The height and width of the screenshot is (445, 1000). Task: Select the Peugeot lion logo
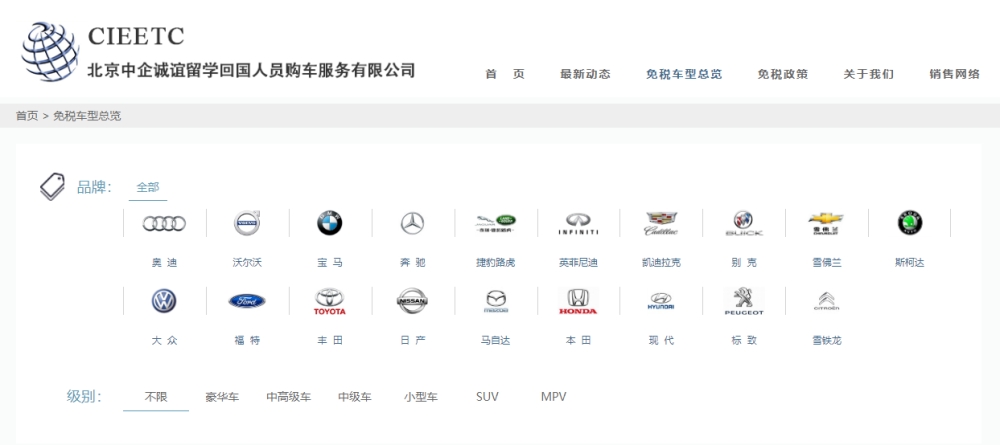(744, 302)
